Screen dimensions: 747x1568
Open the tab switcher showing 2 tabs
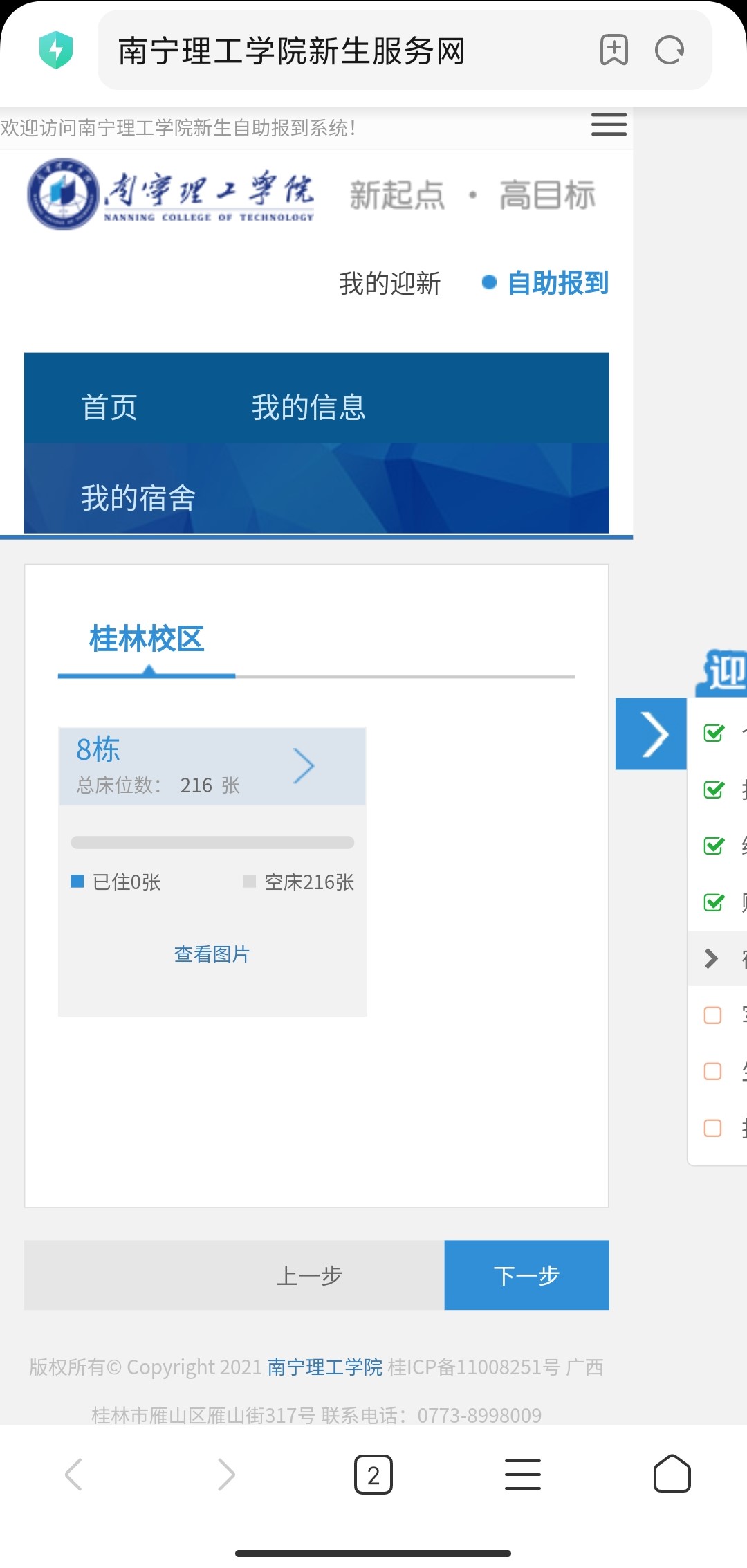[x=373, y=1475]
